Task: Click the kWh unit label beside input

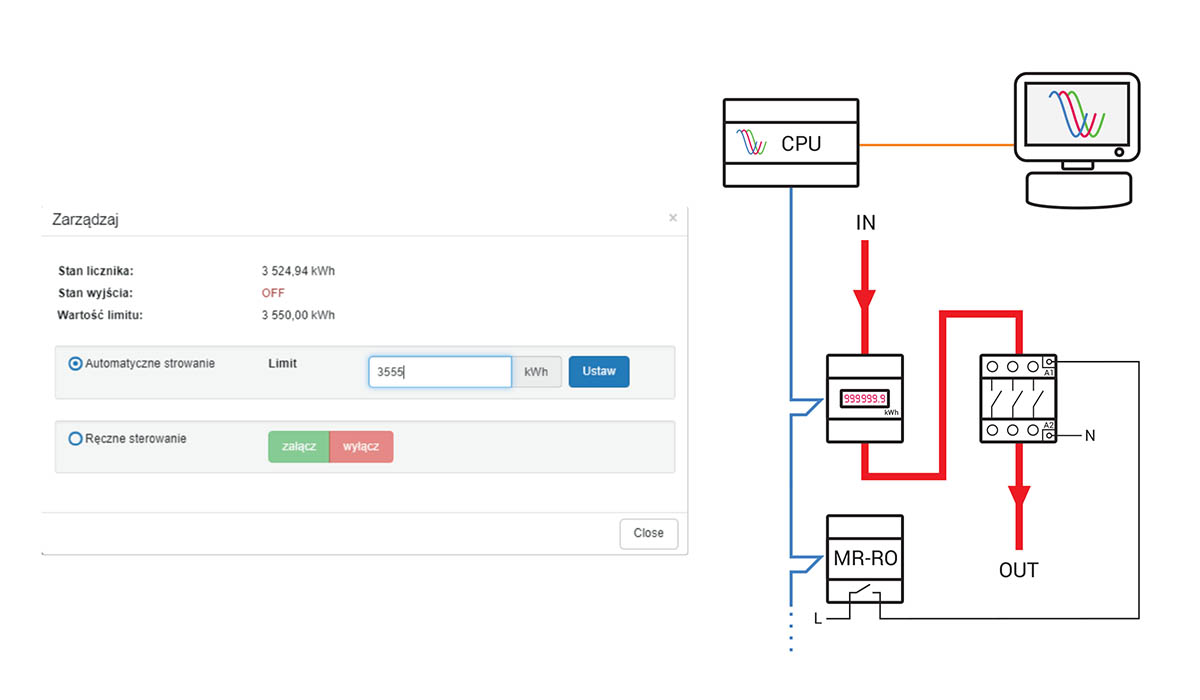Action: 536,372
